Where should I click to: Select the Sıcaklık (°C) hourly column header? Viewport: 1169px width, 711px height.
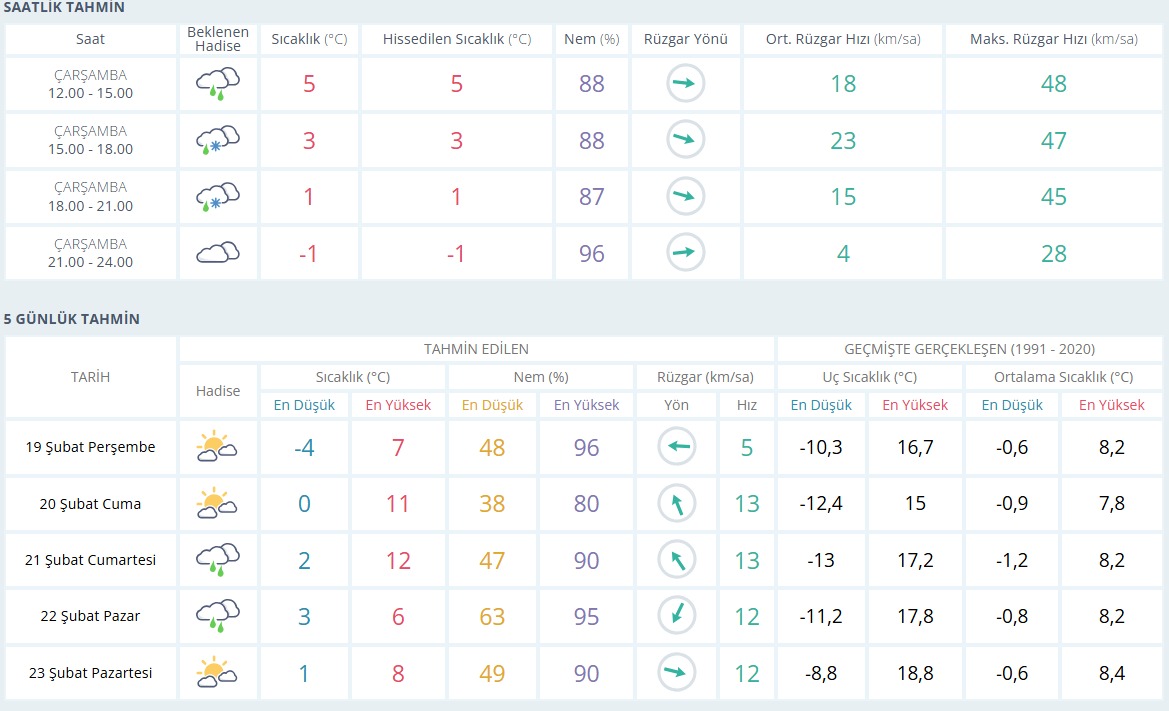click(x=309, y=39)
